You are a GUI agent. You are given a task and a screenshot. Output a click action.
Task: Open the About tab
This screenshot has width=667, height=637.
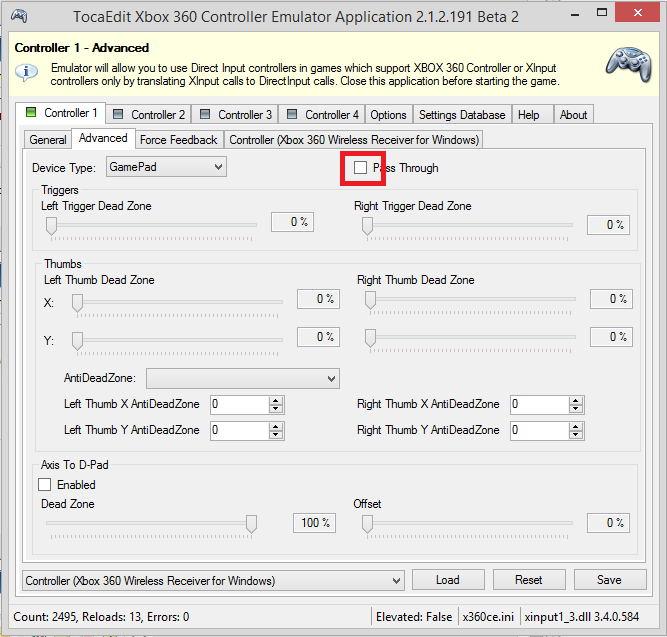[573, 114]
